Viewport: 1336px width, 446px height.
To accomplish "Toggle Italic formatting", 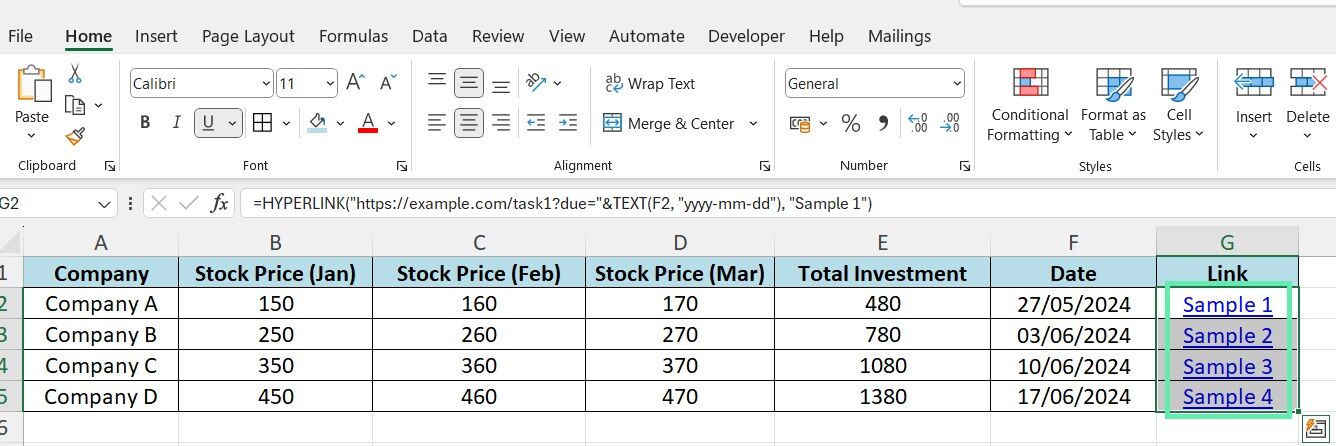I will (176, 123).
